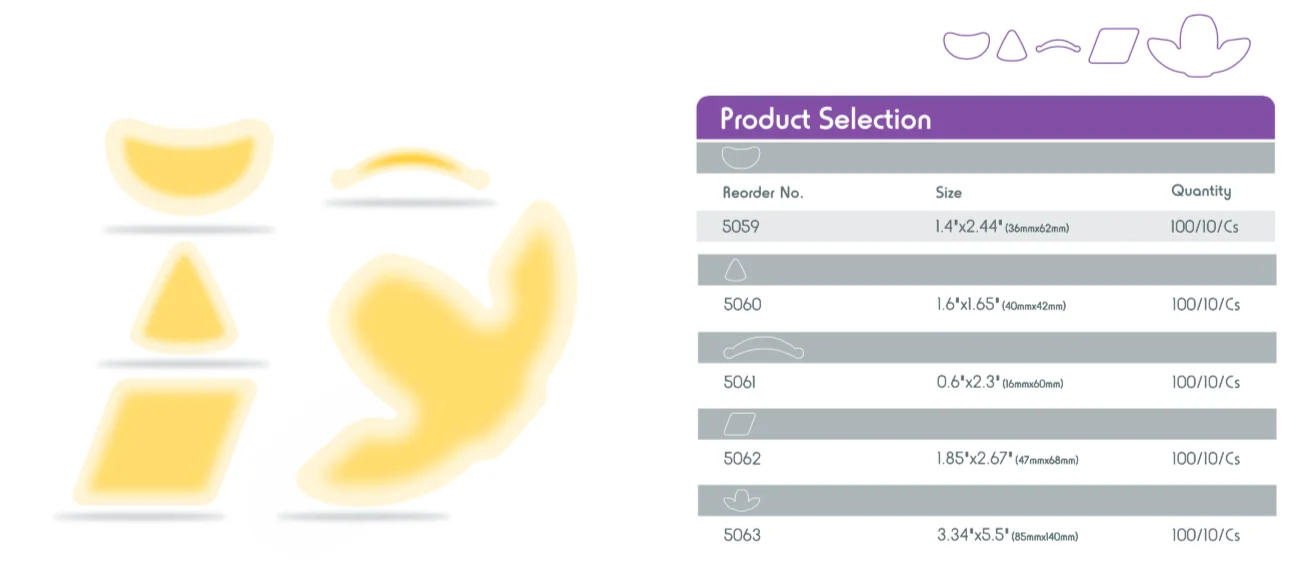Select the curved strip icon in the gray bar above 5061
The image size is (1310, 580).
coord(763,348)
